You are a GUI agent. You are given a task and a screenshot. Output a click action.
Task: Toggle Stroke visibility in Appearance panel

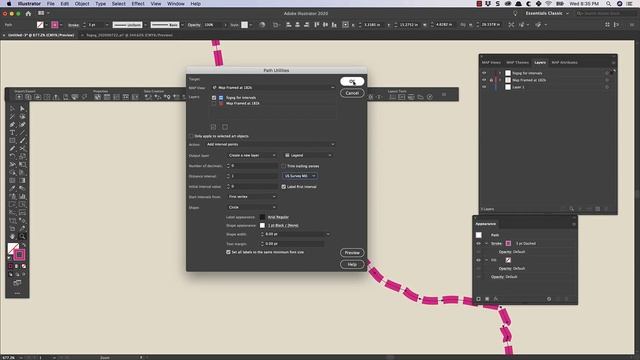coord(478,243)
